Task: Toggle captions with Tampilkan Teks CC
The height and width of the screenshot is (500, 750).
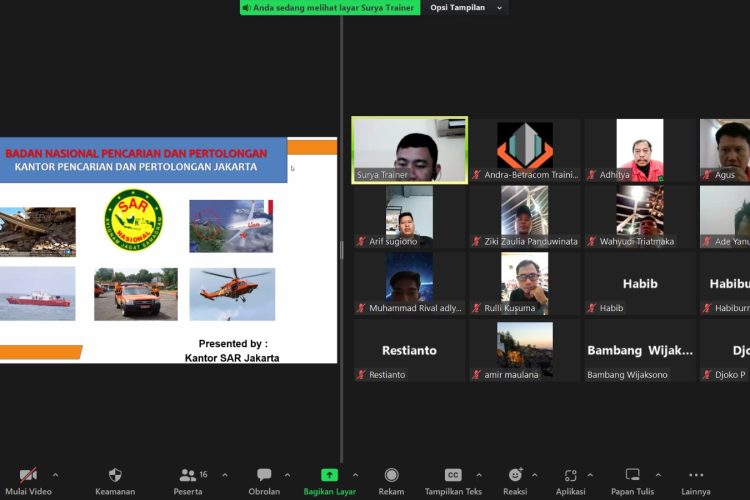Action: coord(453,475)
